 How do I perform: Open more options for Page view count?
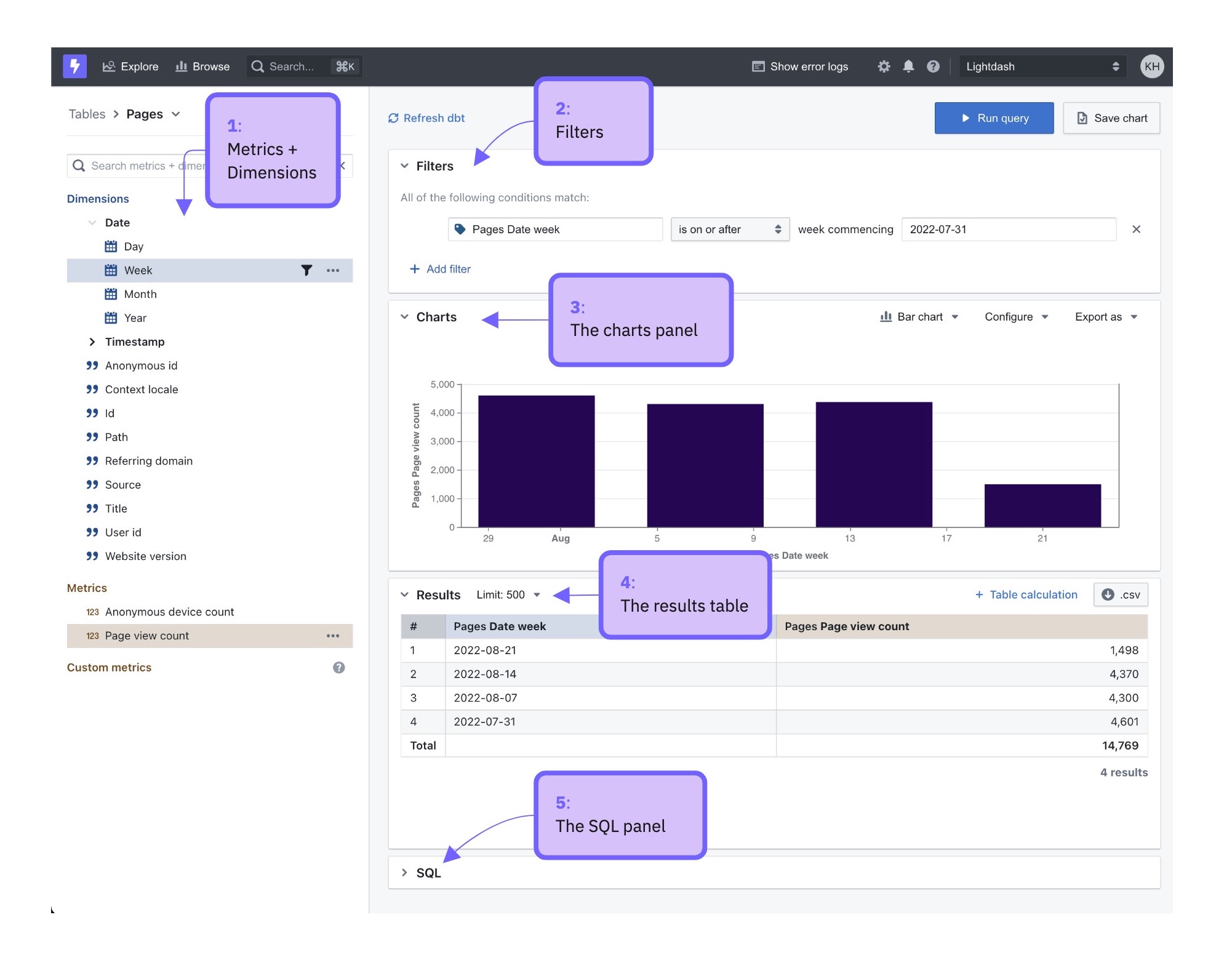click(x=333, y=636)
